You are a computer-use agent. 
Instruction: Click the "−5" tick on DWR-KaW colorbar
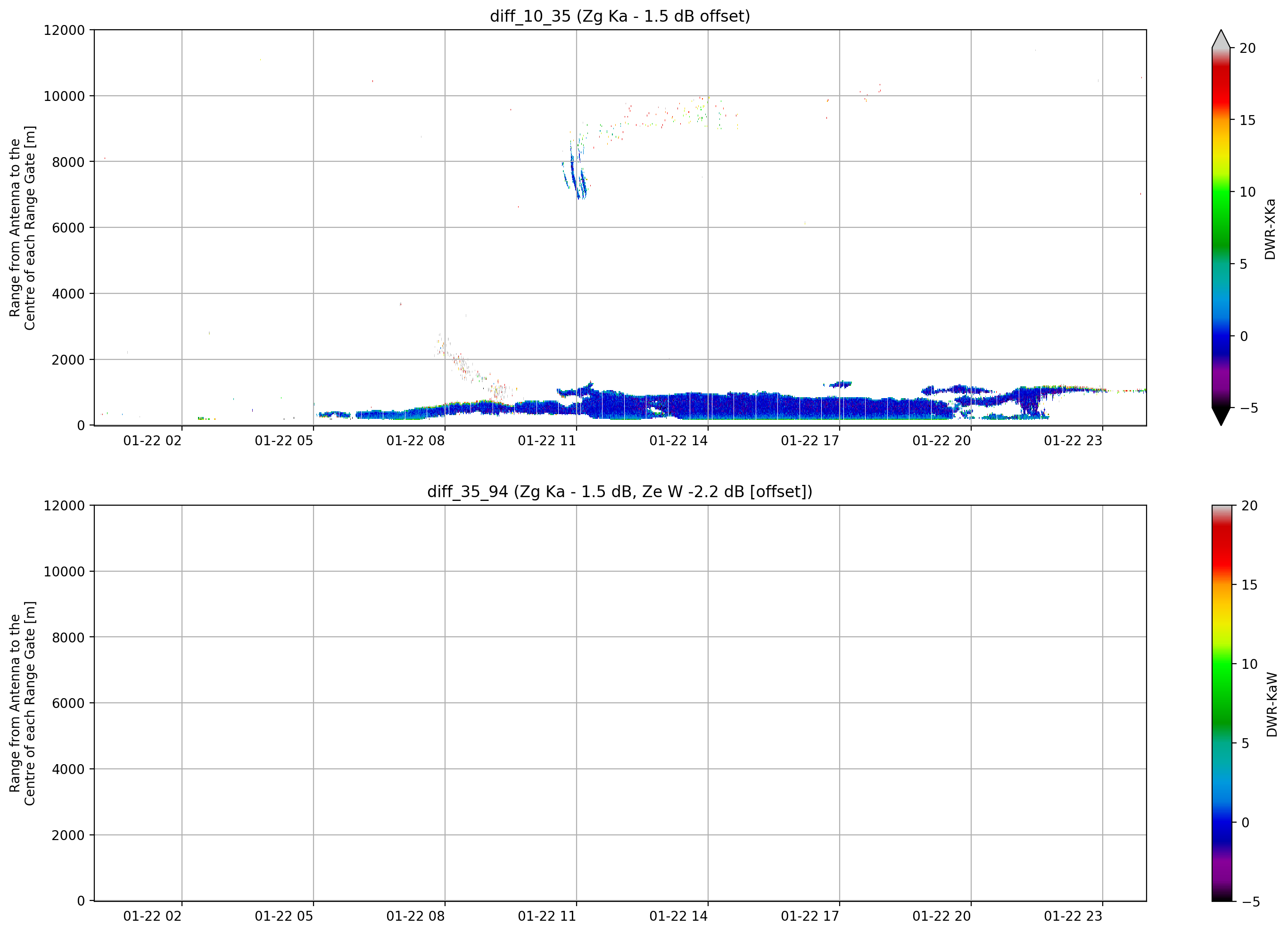pos(1250,902)
